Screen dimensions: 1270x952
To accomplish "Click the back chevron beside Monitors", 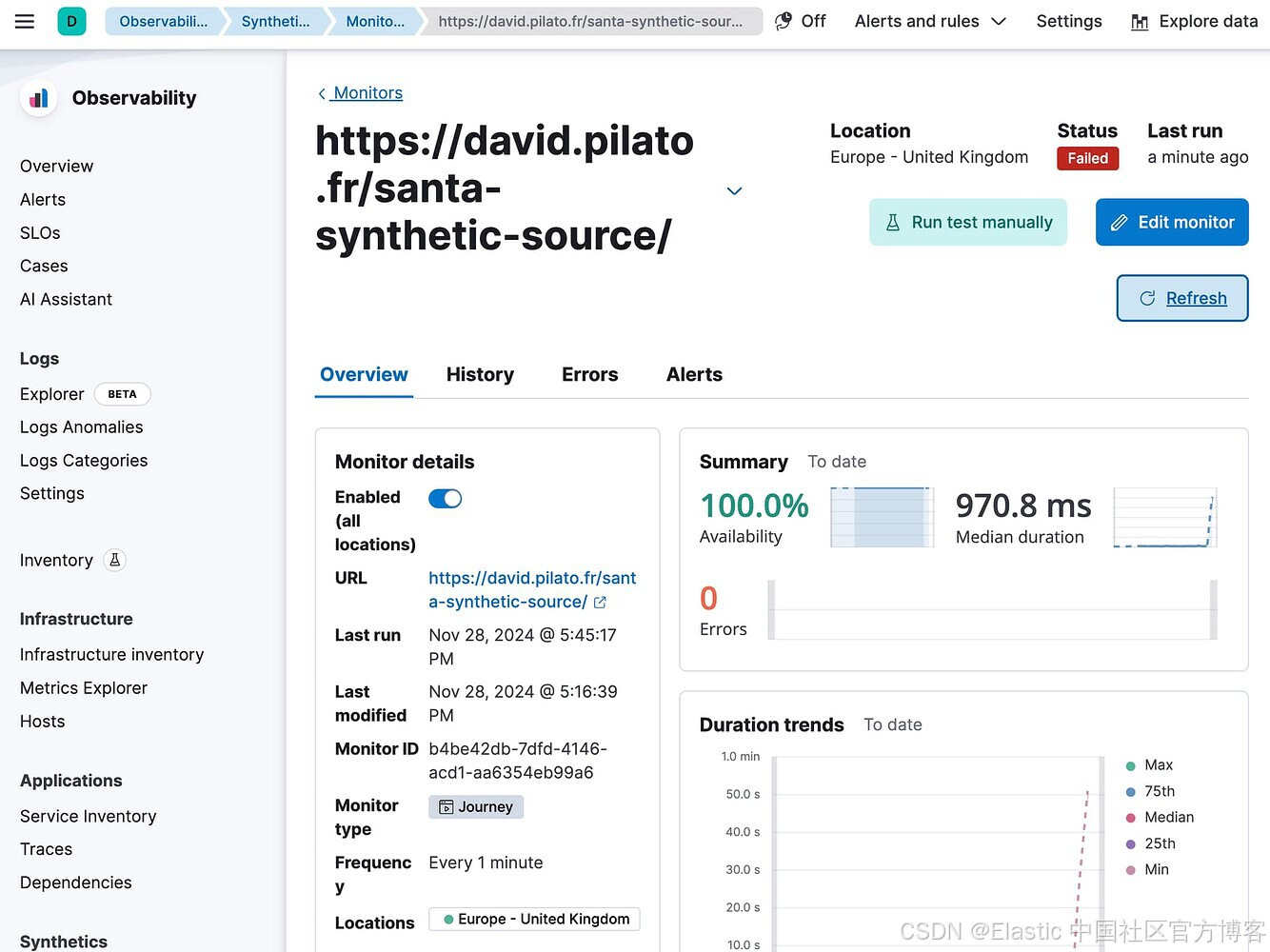I will [322, 93].
